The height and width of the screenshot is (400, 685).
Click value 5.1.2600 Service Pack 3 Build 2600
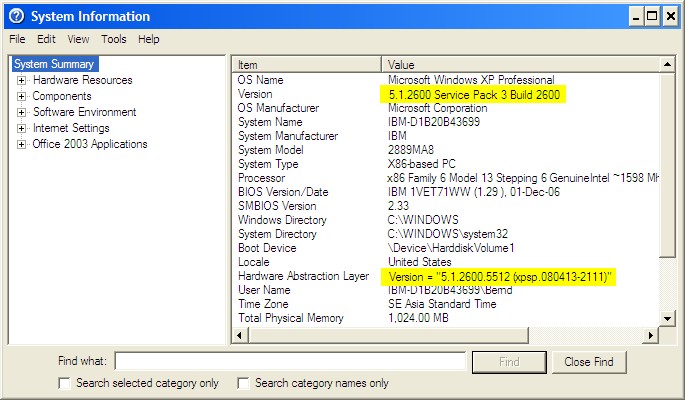coord(474,95)
